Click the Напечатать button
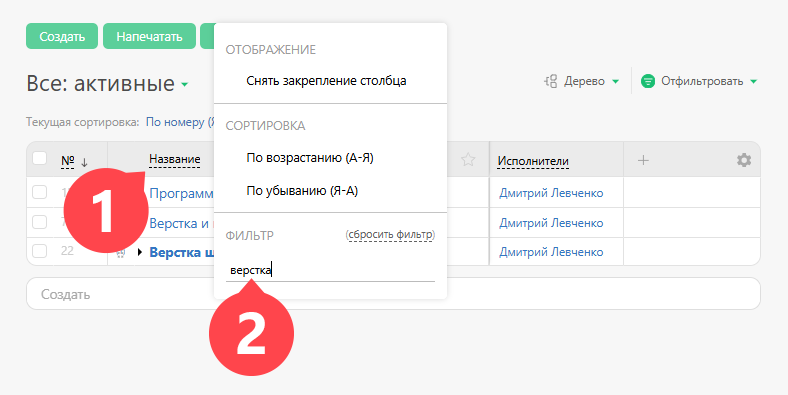Viewport: 788px width, 395px height. pyautogui.click(x=149, y=36)
